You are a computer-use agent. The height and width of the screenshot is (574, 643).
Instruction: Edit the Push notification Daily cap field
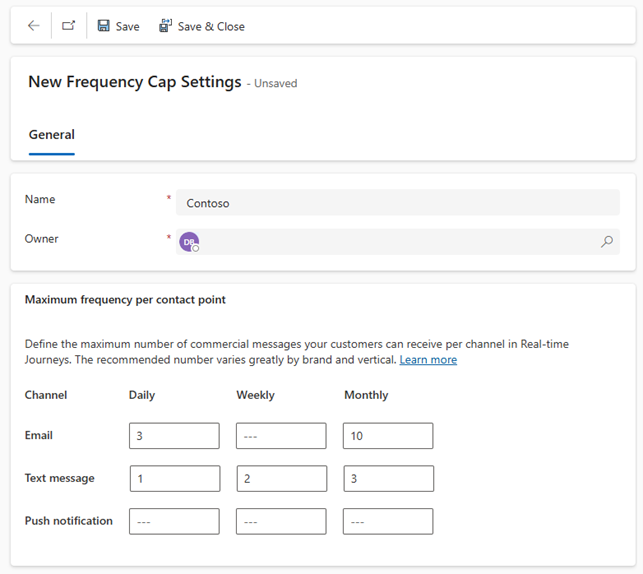(174, 522)
